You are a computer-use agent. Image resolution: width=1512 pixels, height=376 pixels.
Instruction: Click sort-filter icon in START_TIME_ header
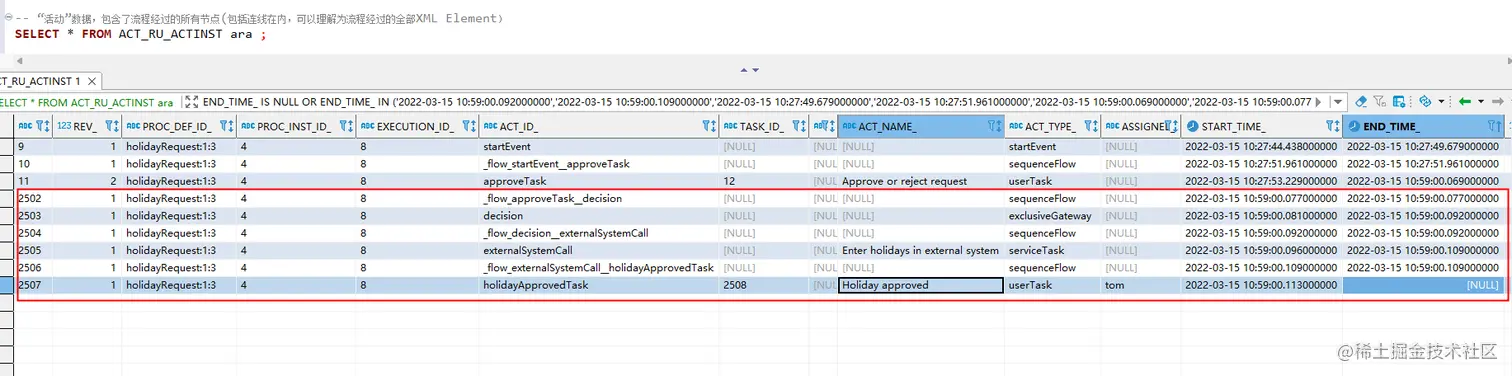pos(1332,126)
